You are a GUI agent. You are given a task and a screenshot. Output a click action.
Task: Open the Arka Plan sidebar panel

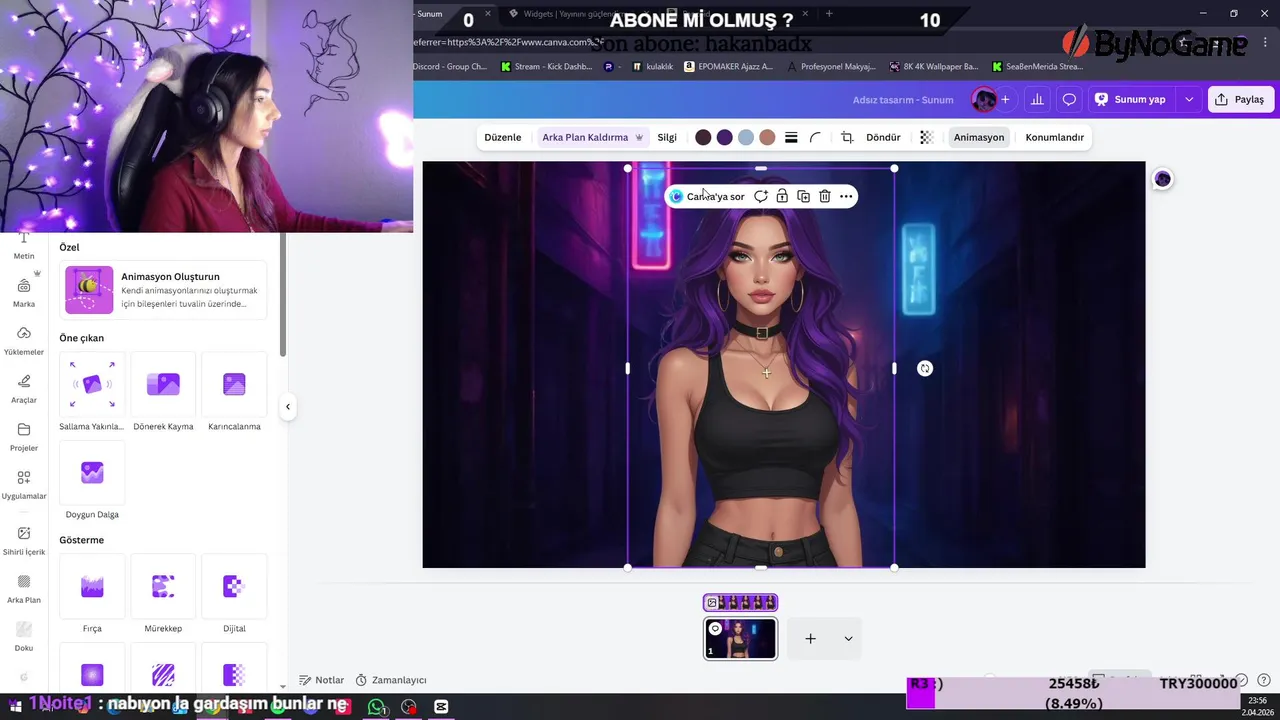point(24,588)
